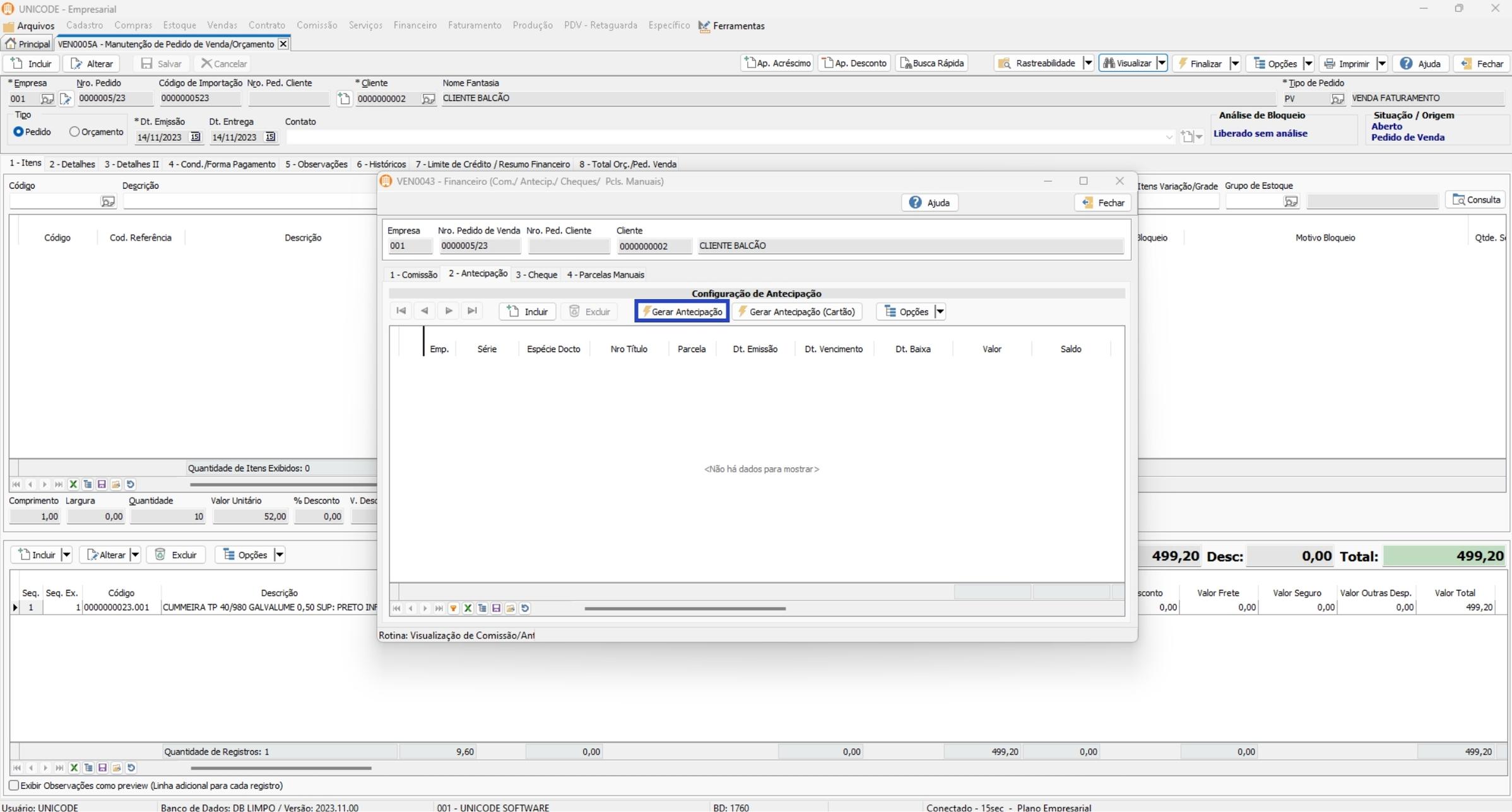
Task: Click the Tipo de Pedido lookup icon
Action: click(x=1337, y=99)
